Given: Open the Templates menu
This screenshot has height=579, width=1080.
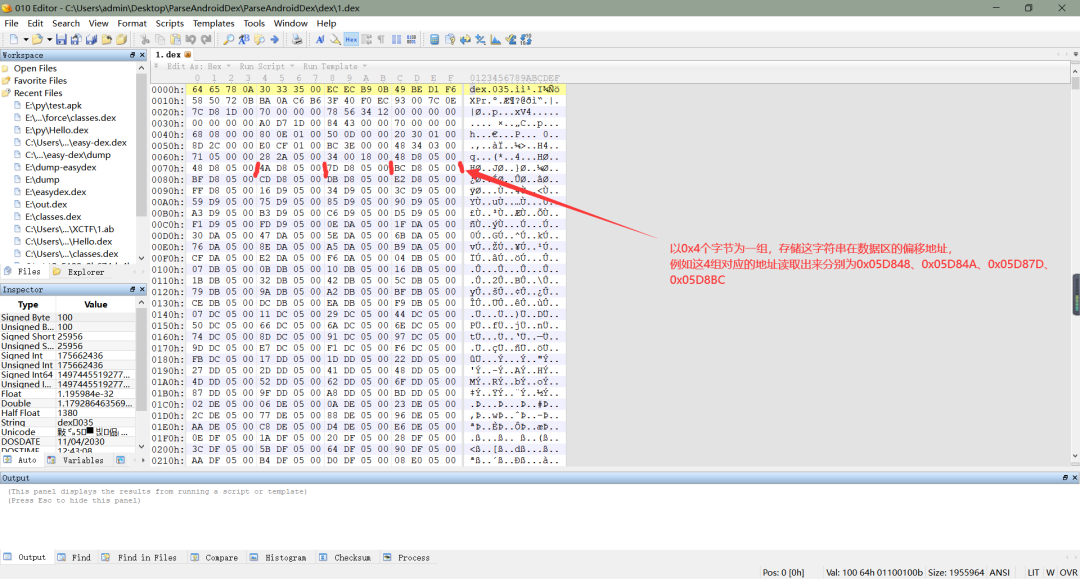Looking at the screenshot, I should coord(214,23).
